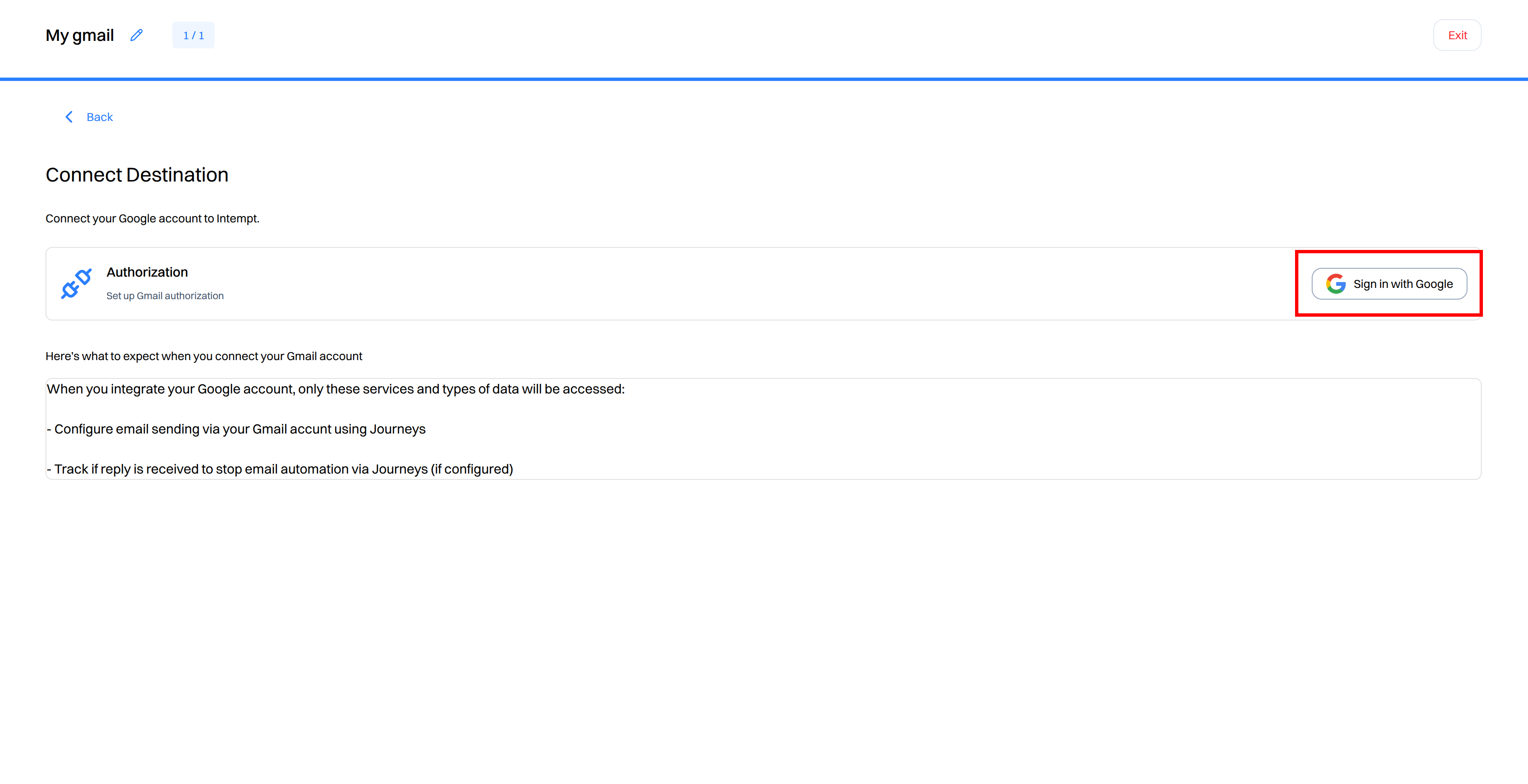
Task: Click 'When you integrate your Google account' line
Action: point(336,389)
